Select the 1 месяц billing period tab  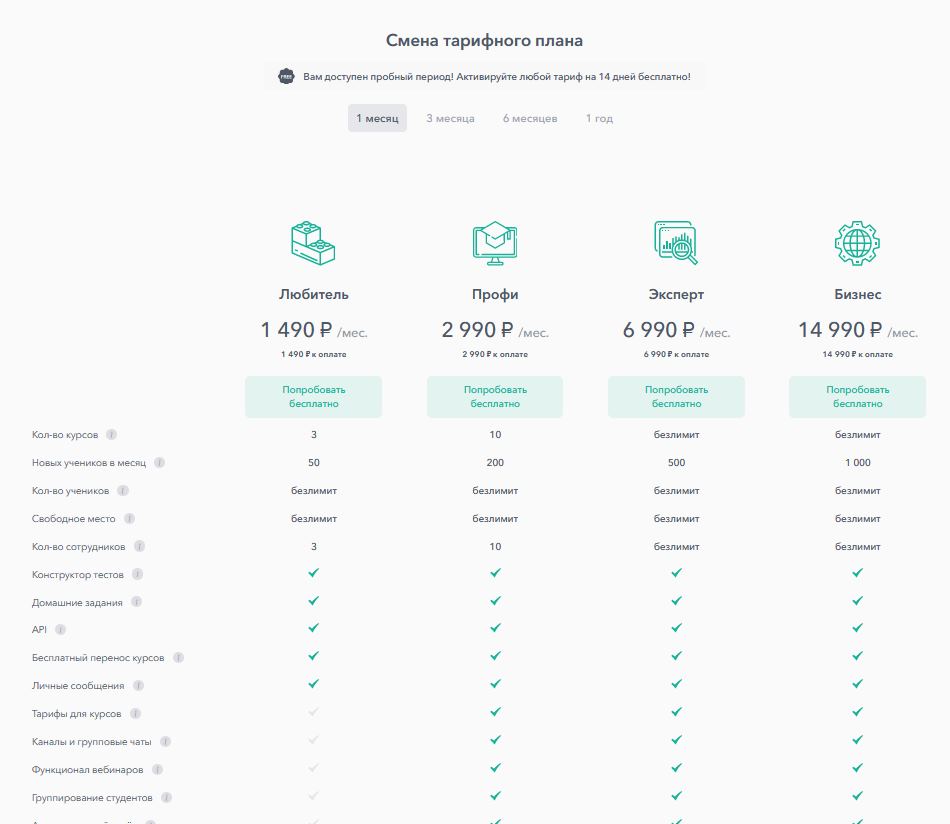pyautogui.click(x=377, y=118)
